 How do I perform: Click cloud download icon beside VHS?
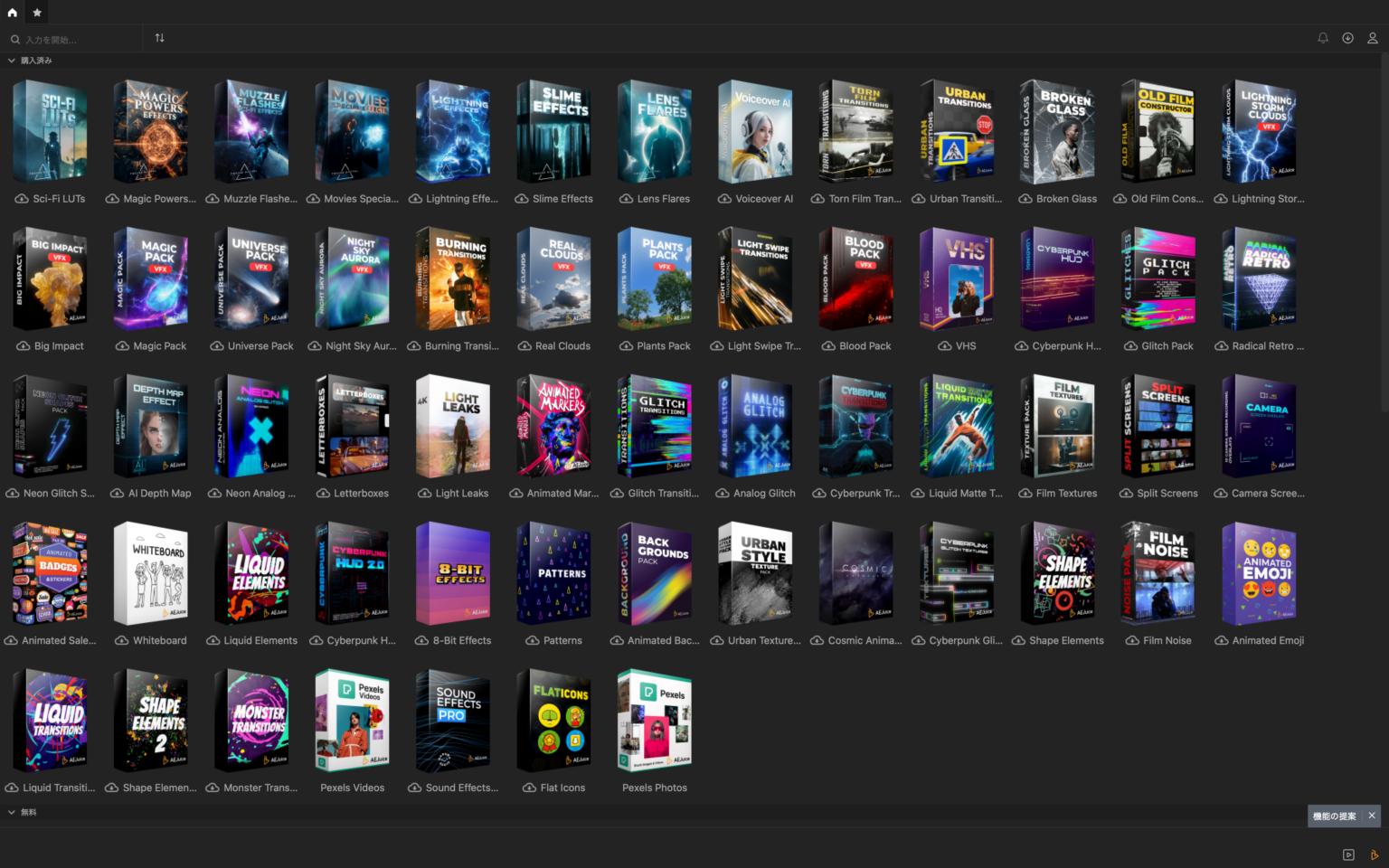[x=944, y=346]
